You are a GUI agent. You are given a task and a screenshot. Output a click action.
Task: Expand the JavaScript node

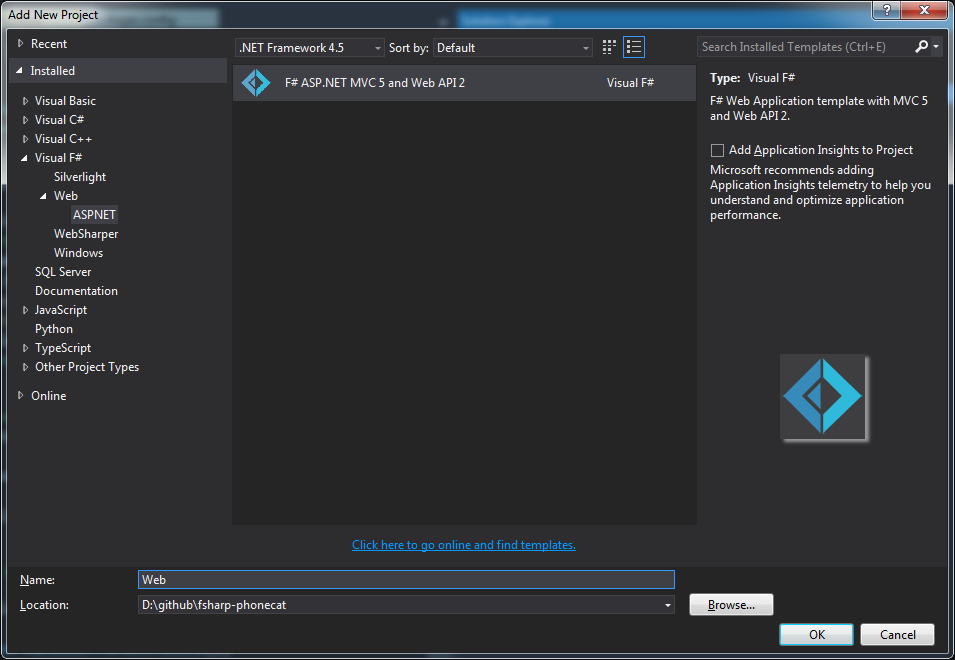pos(25,310)
